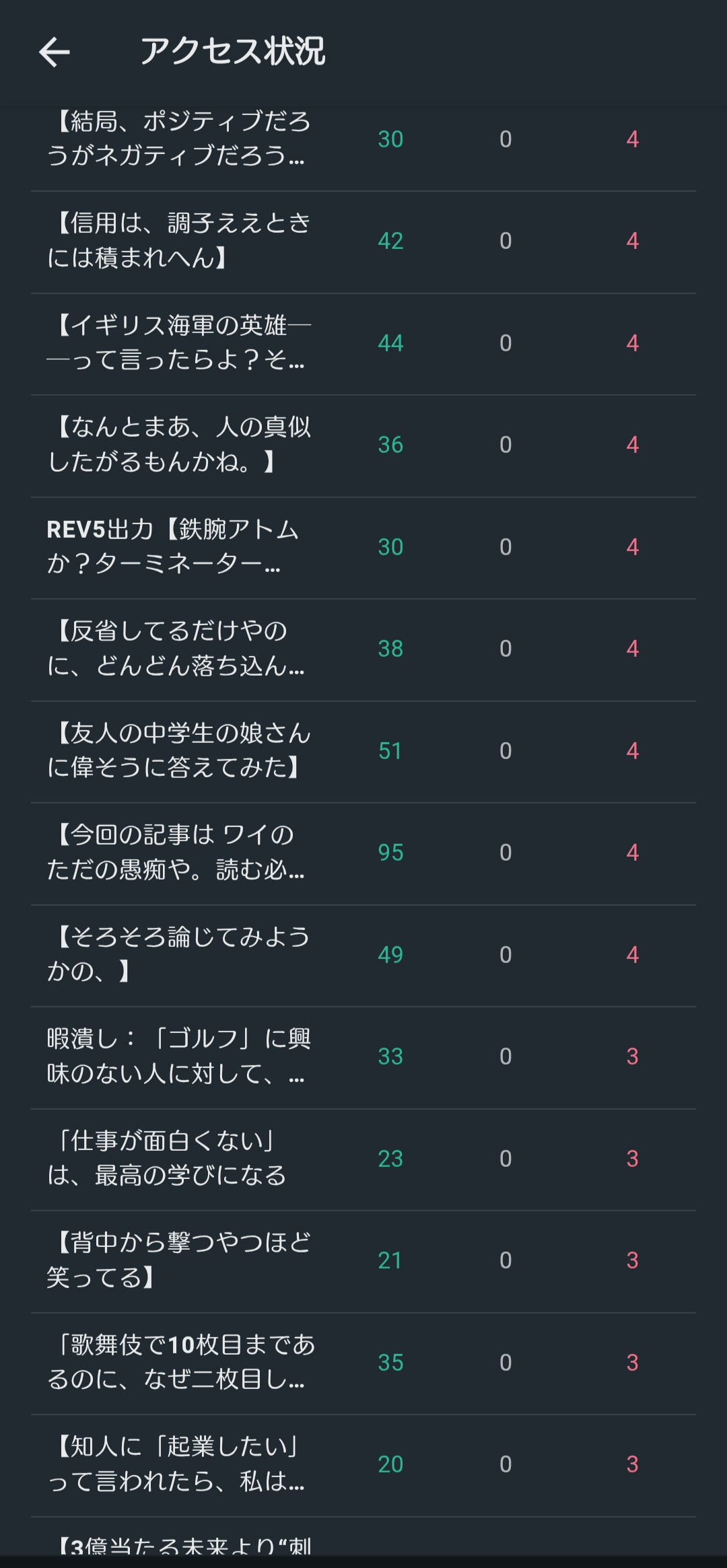
Task: Open article 【そろそろ論じてみようかの、】
Action: click(x=178, y=954)
